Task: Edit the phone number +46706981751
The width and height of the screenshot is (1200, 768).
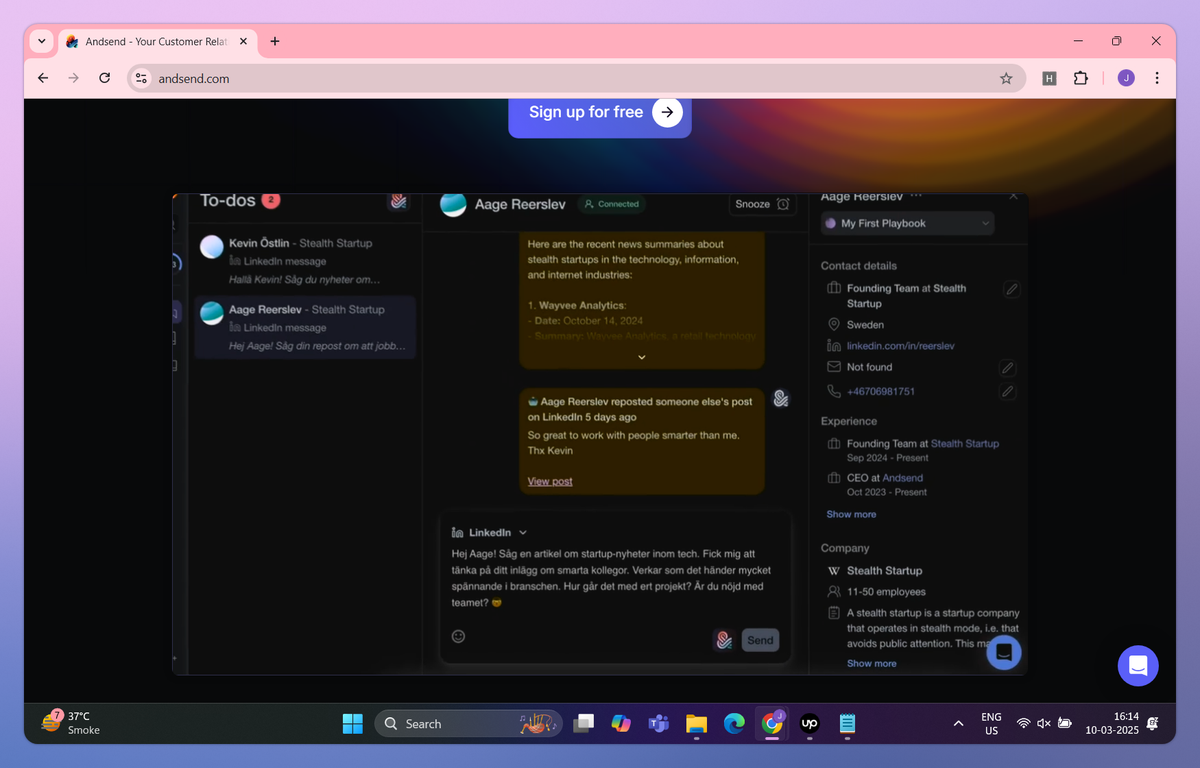Action: 1008,391
